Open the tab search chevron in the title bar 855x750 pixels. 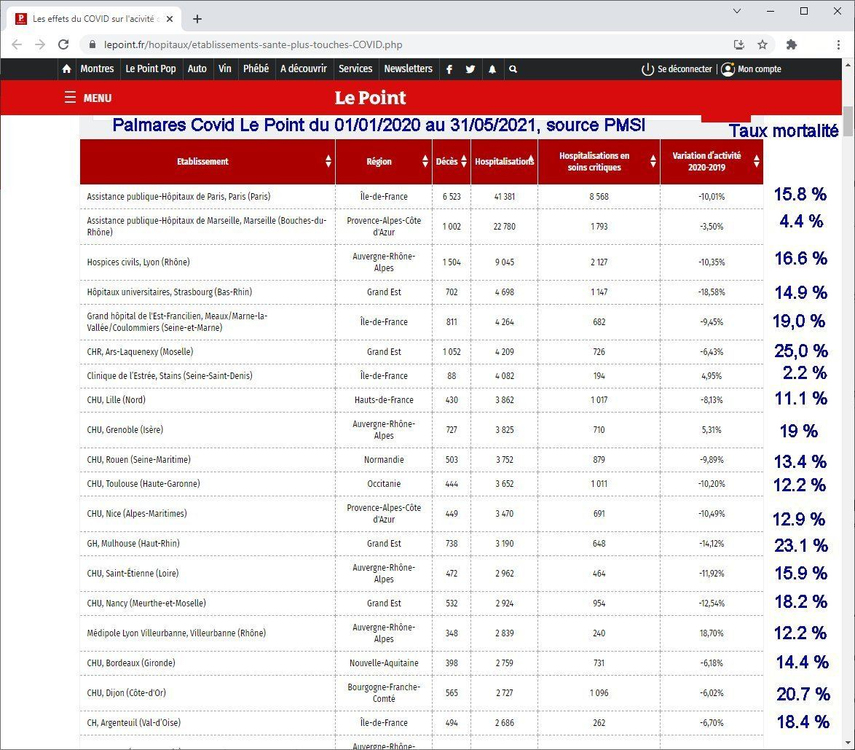(x=737, y=11)
